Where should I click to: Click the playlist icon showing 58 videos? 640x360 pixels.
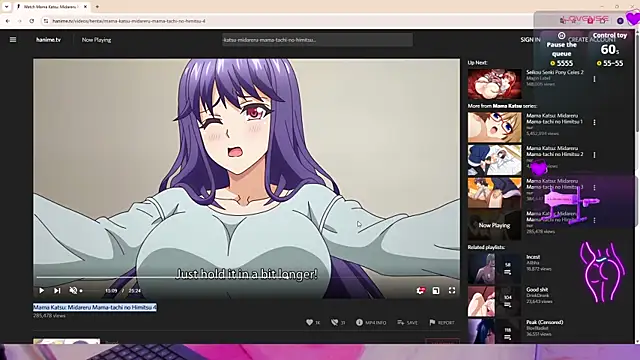click(508, 269)
